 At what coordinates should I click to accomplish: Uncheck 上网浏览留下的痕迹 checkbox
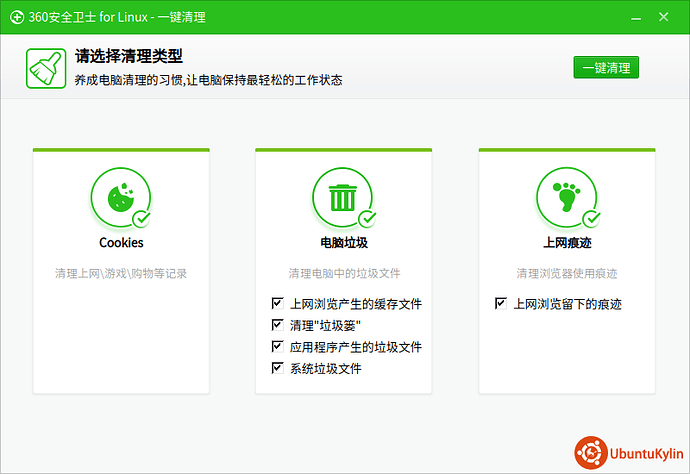[501, 303]
